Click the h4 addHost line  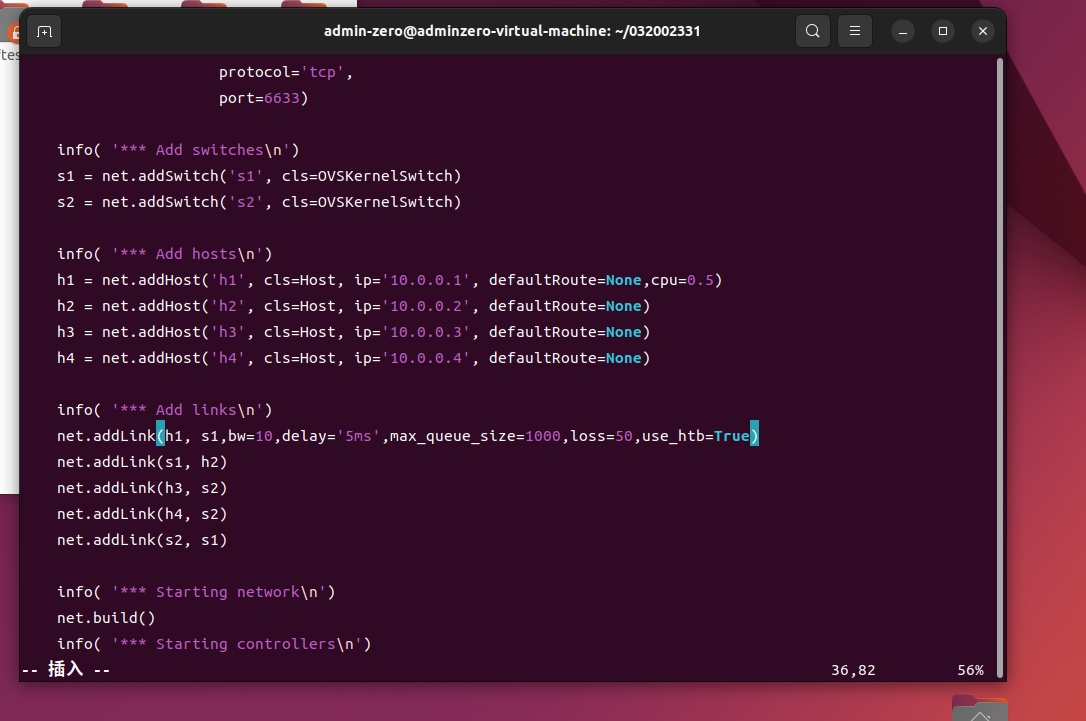point(353,358)
